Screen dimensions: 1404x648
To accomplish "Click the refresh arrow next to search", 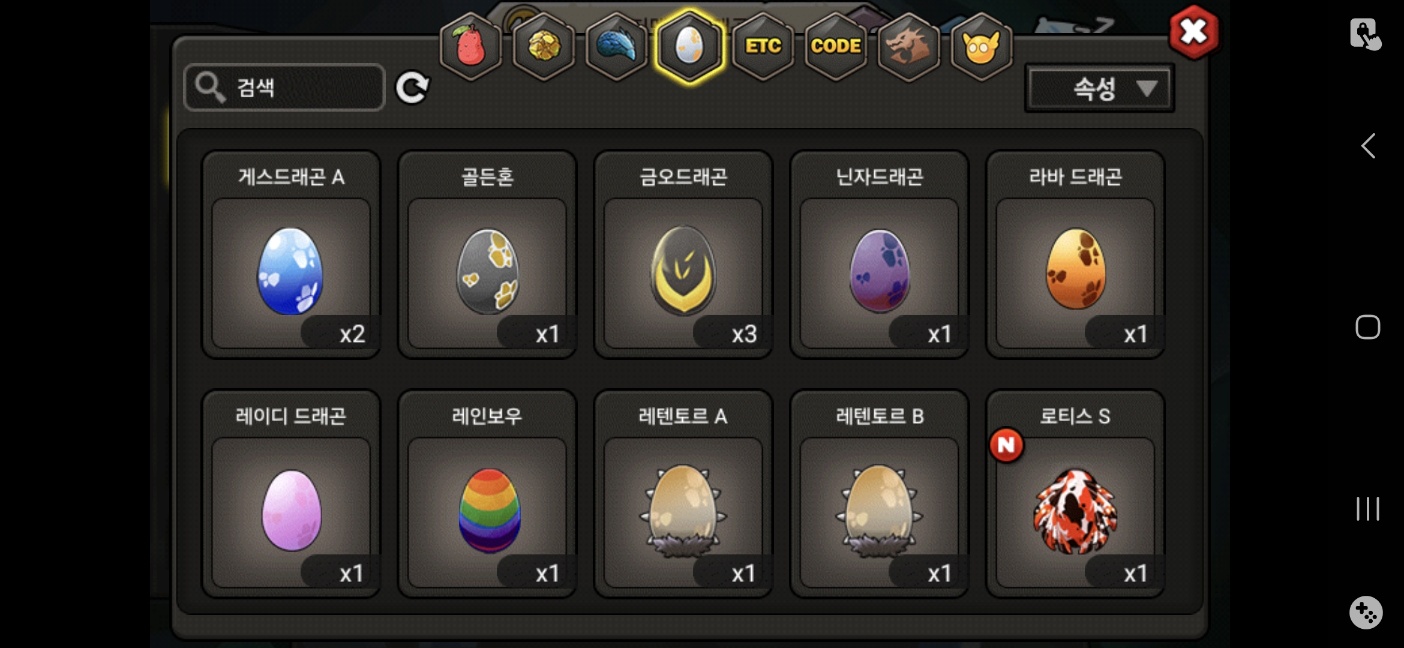I will 412,88.
